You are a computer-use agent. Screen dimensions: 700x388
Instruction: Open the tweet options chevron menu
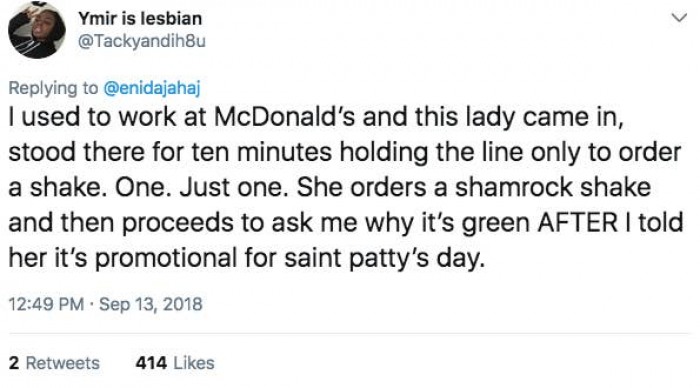coord(679,18)
